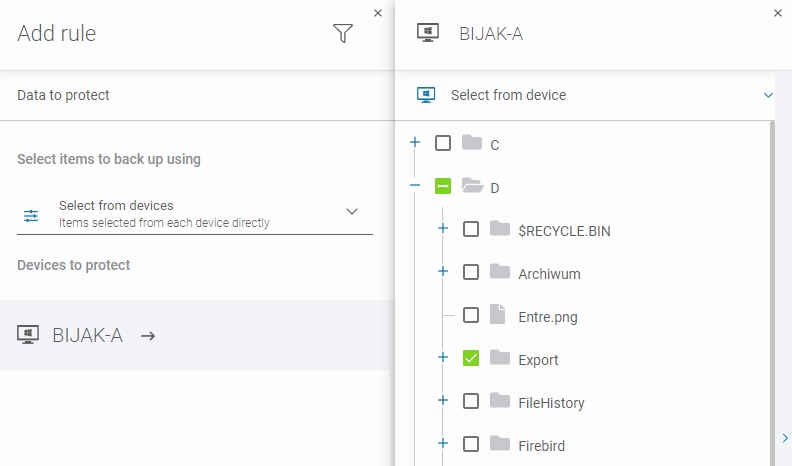This screenshot has height=466, width=792.
Task: Open the Select from devices dropdown
Action: [351, 212]
